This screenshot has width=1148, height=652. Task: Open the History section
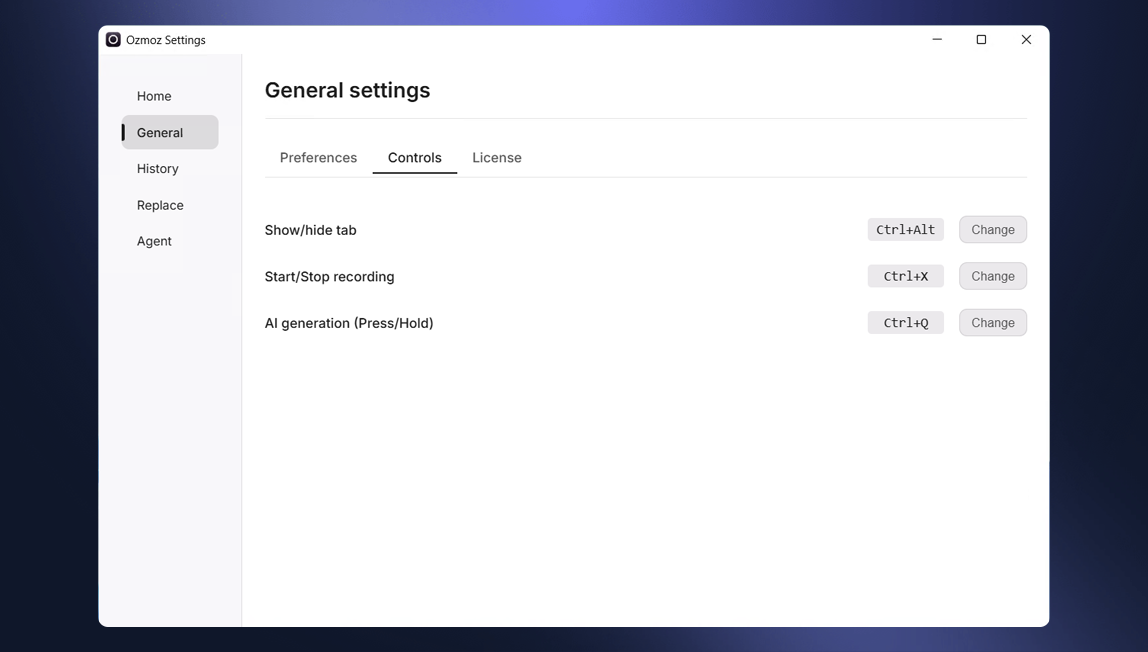[157, 168]
